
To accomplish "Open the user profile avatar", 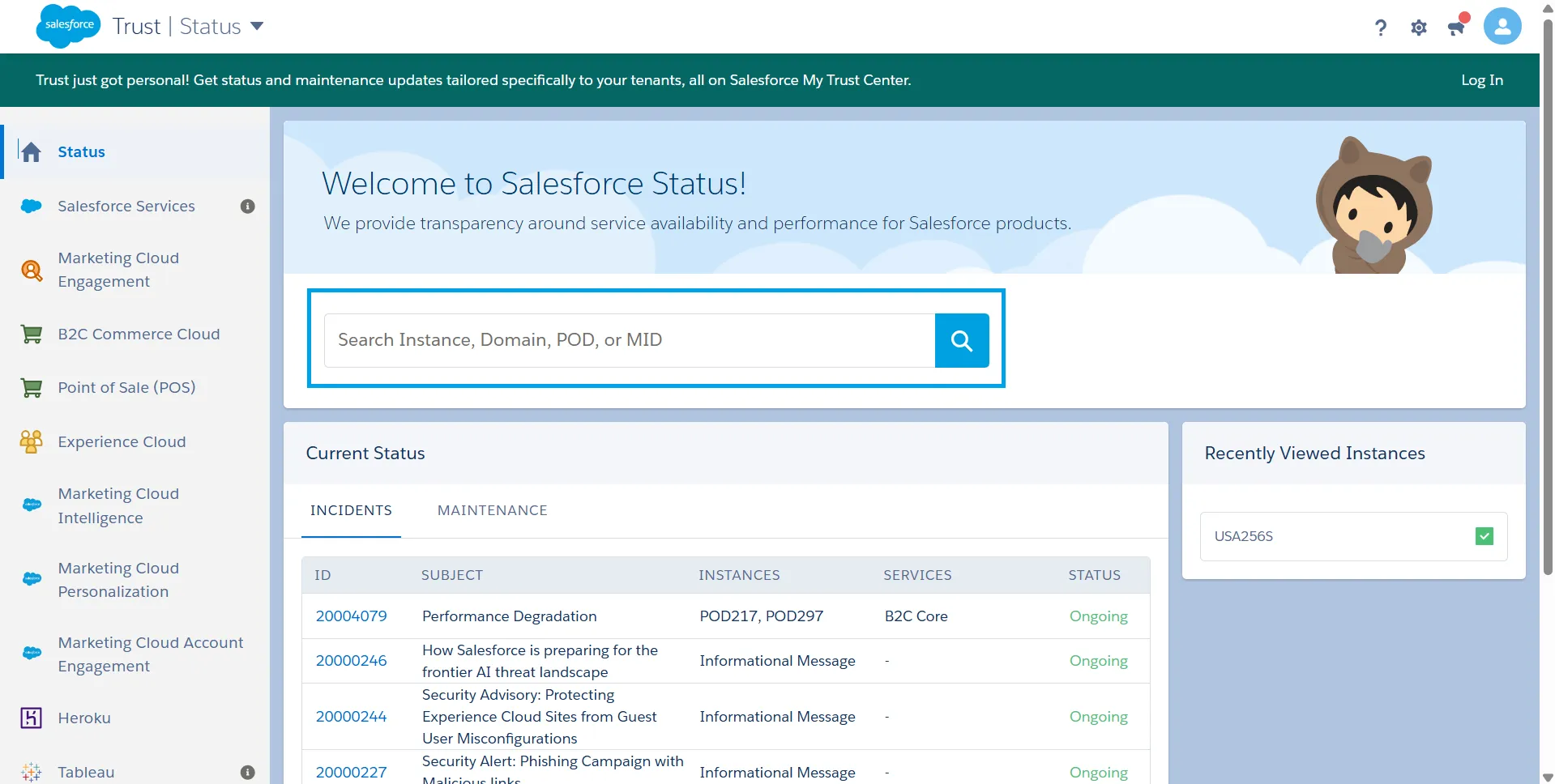I will 1502,27.
